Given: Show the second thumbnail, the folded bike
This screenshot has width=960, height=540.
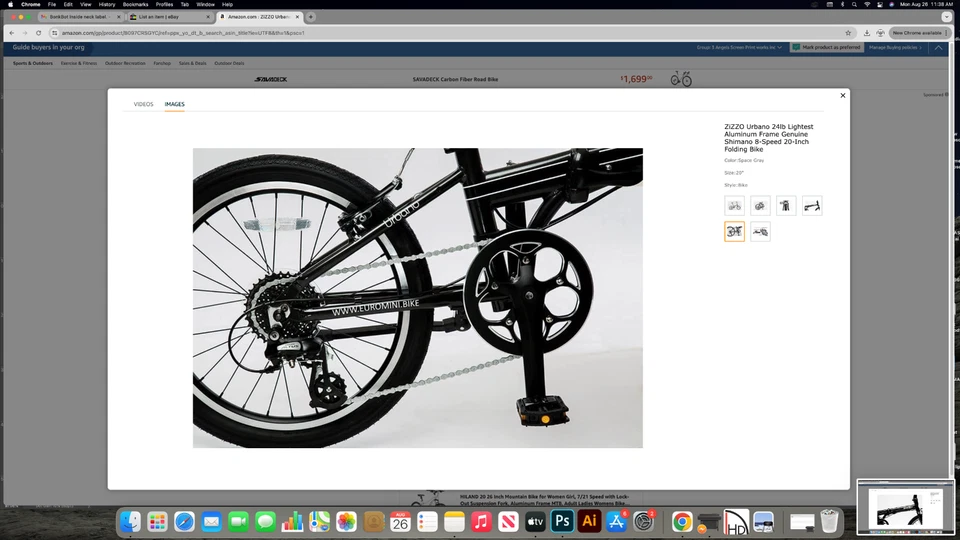Looking at the screenshot, I should tap(760, 206).
